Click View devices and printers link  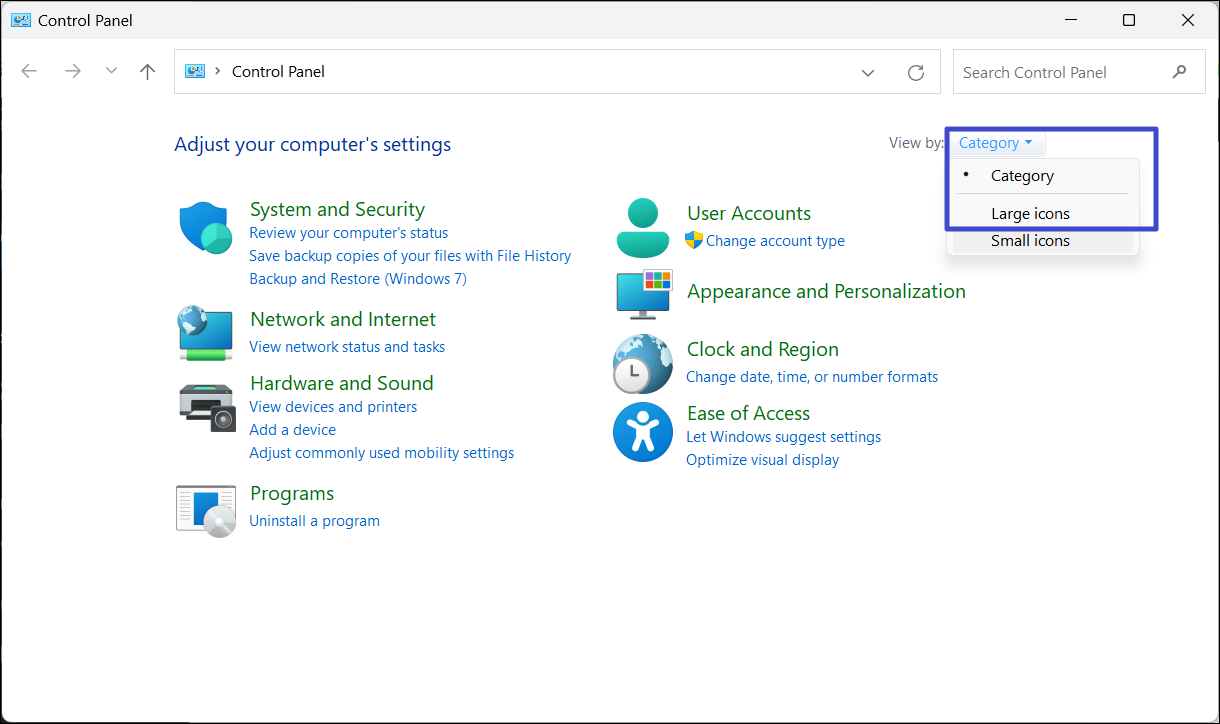(x=333, y=407)
